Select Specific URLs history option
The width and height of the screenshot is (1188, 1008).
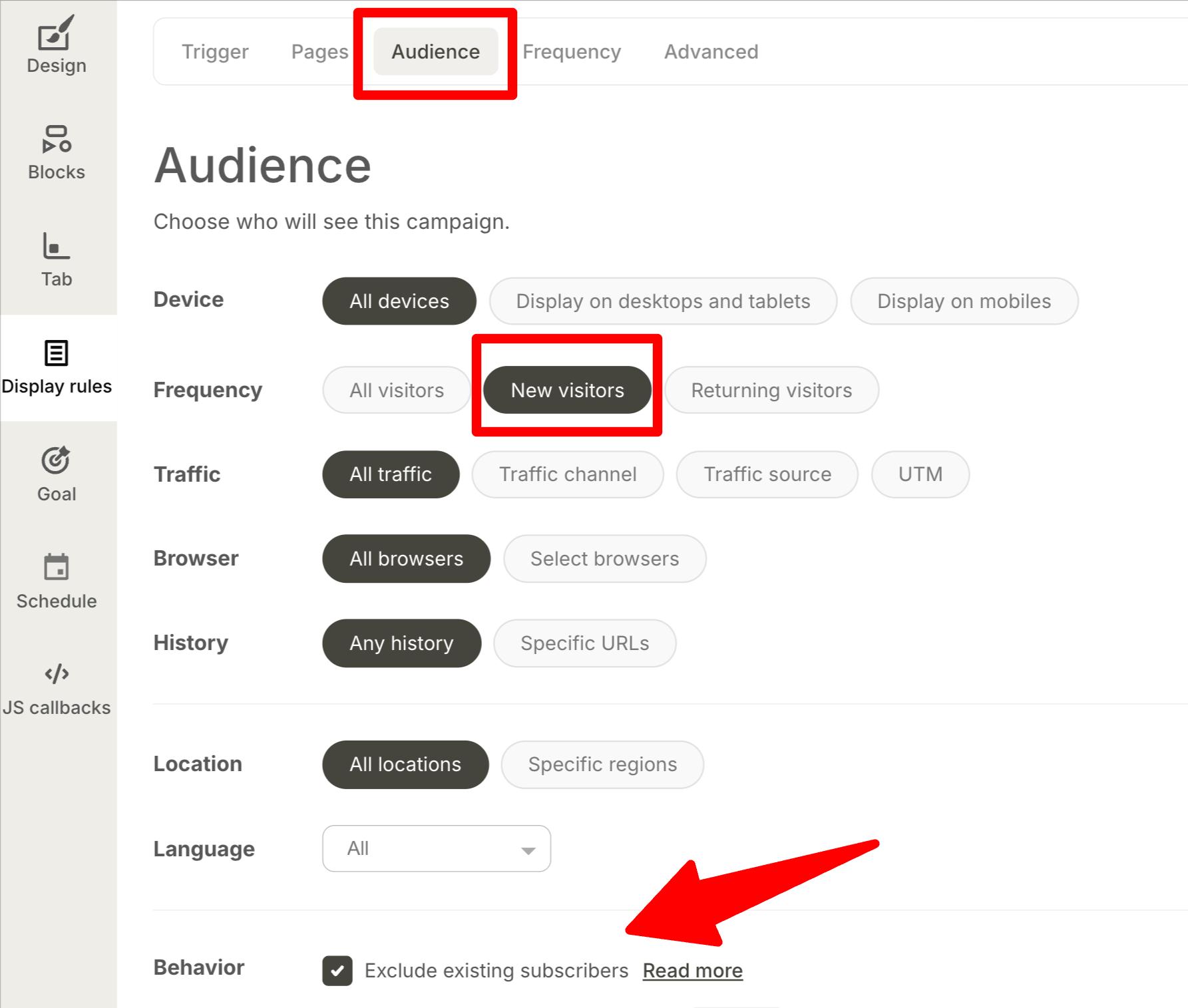pos(584,643)
